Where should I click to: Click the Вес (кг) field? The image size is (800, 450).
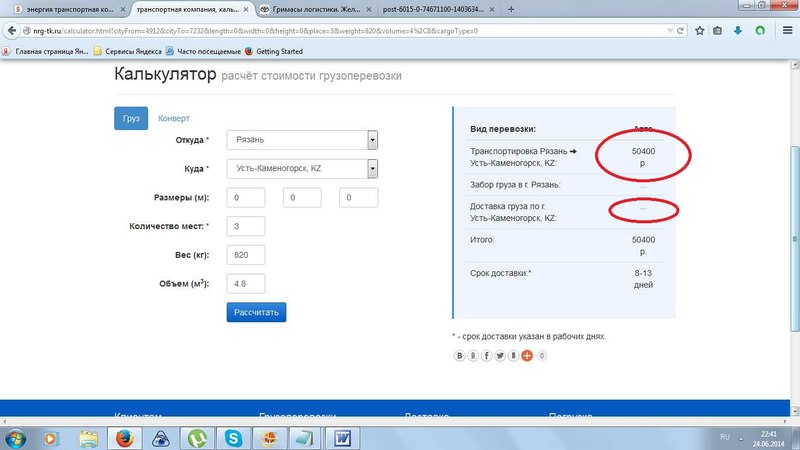click(x=245, y=255)
